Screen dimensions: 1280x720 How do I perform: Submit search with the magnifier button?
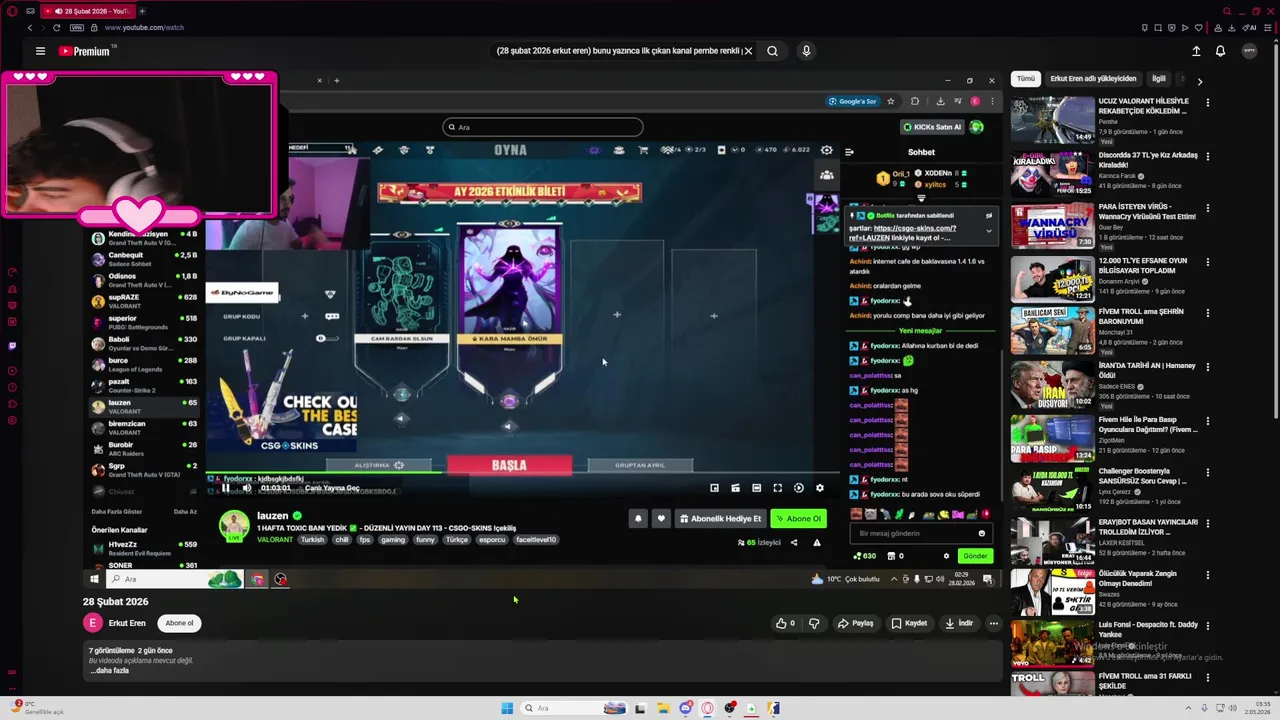point(772,51)
